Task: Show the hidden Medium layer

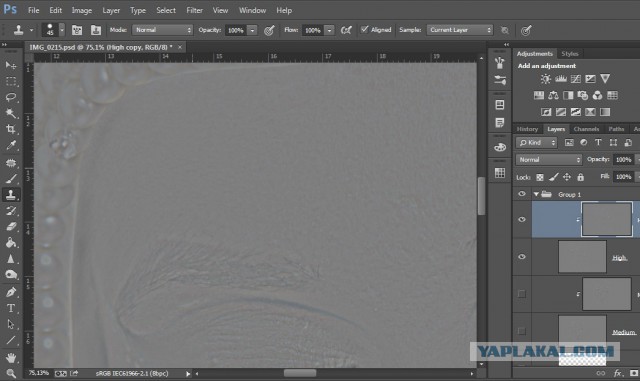Action: click(522, 331)
